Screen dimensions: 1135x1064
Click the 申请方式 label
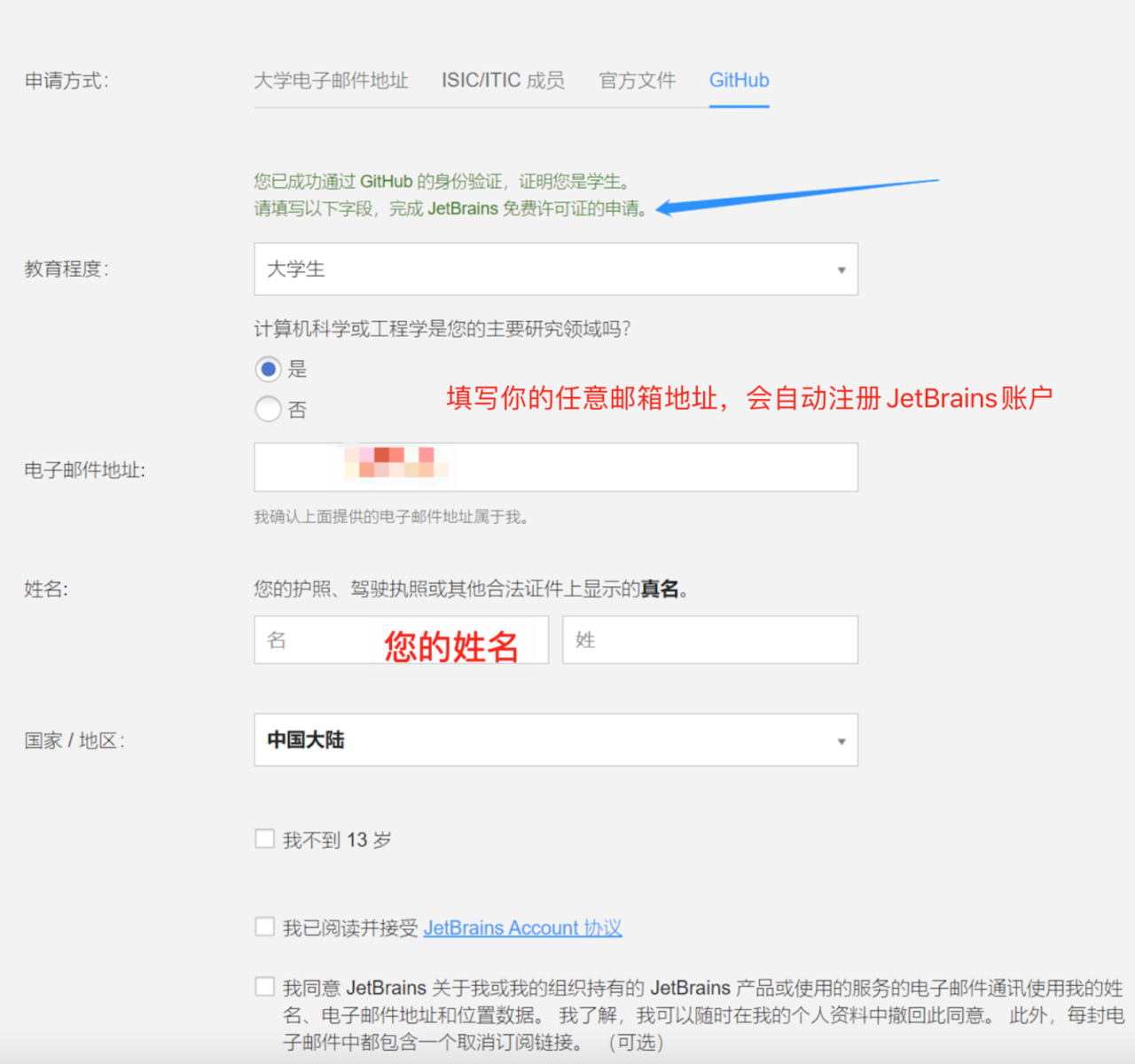click(67, 81)
